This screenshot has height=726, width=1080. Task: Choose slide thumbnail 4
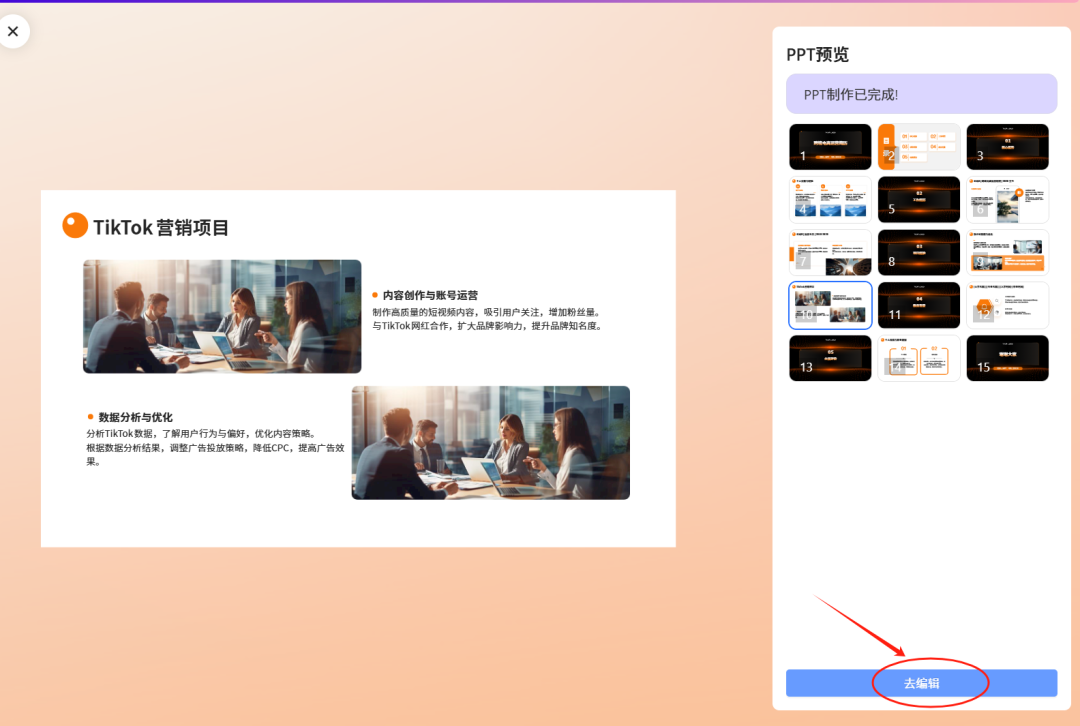(830, 200)
